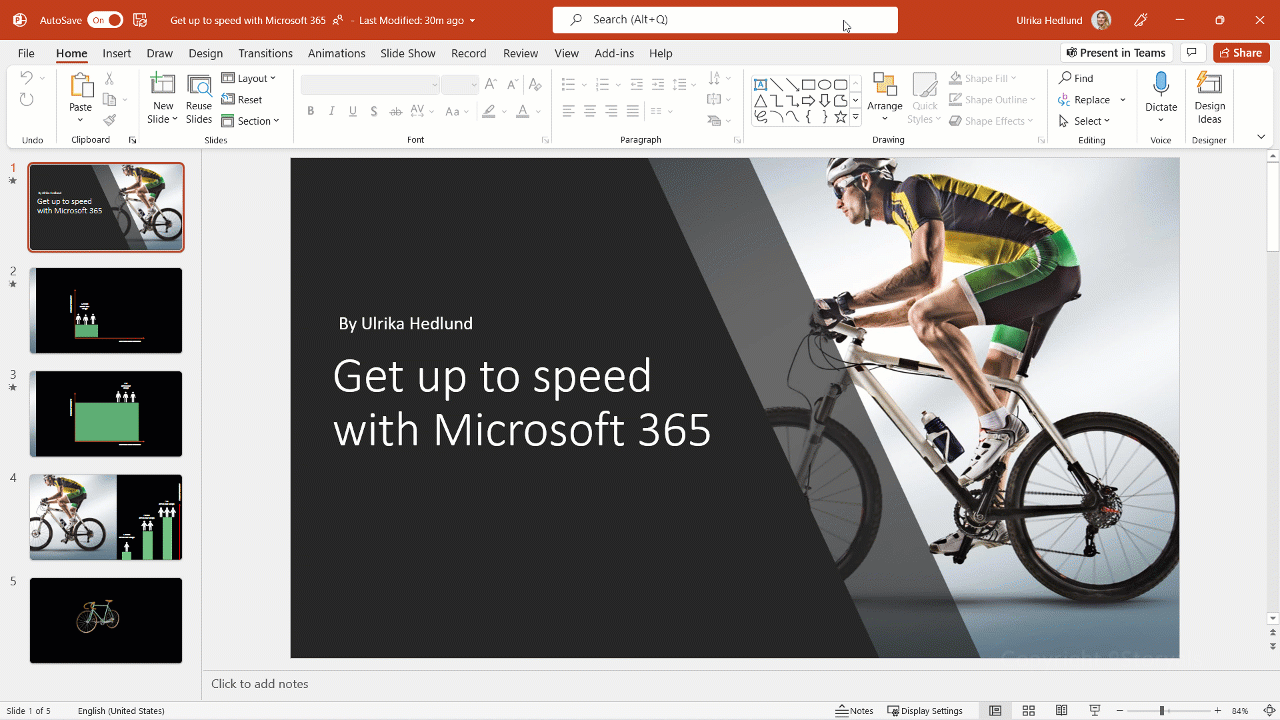Switch to the Slide Show tab
The height and width of the screenshot is (720, 1280).
[x=408, y=53]
